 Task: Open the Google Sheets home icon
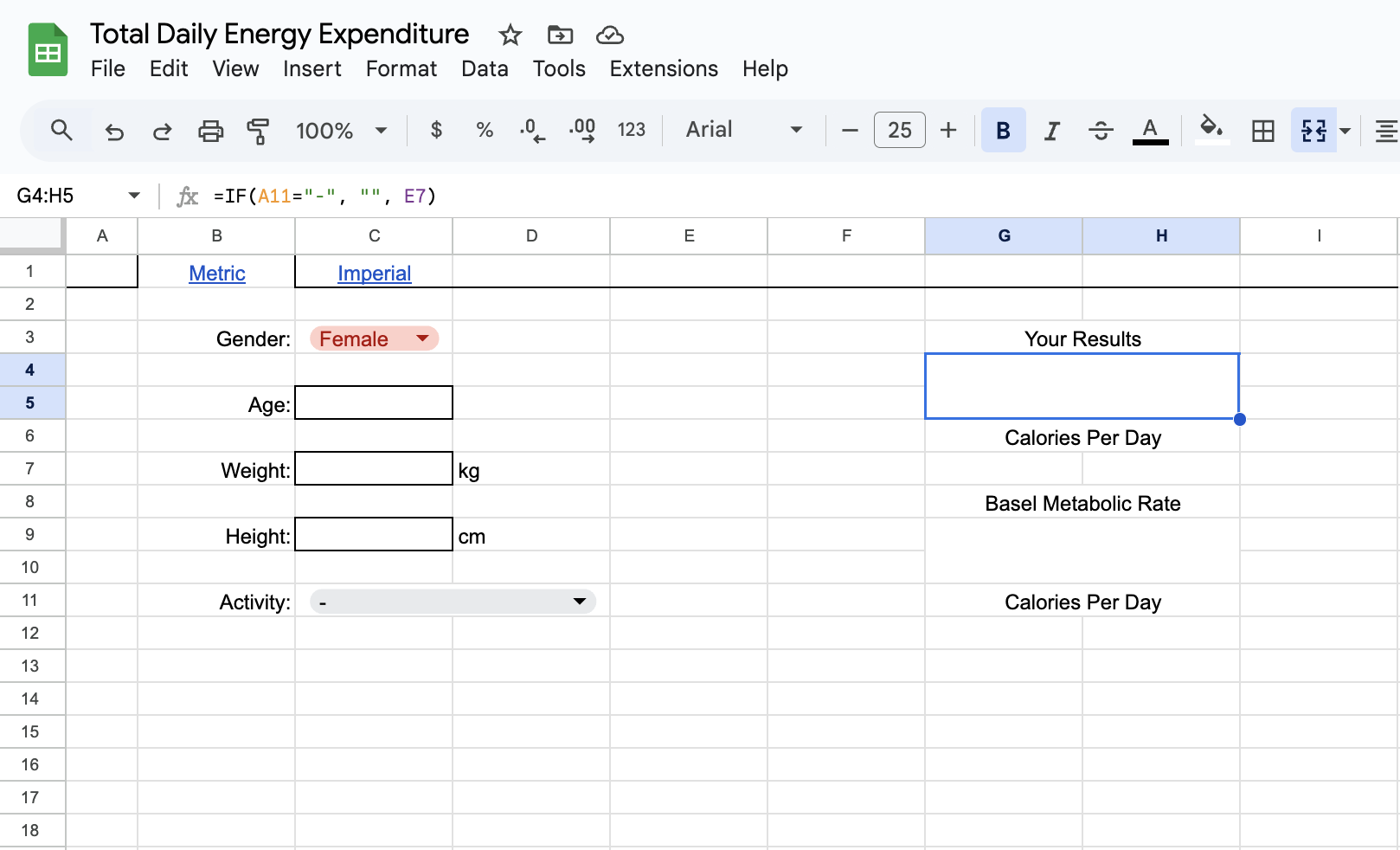click(x=48, y=50)
